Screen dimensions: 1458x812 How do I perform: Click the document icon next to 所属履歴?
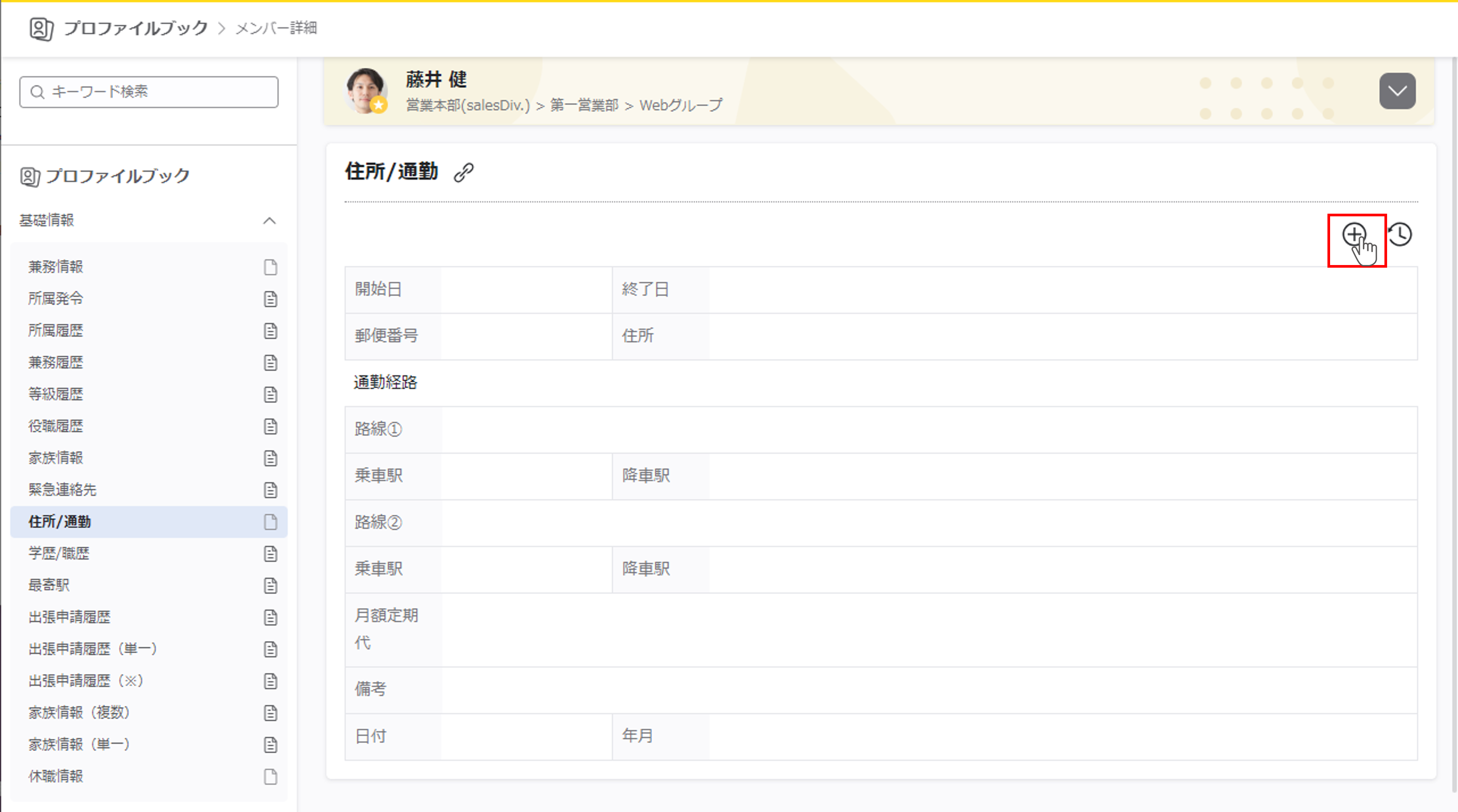point(270,330)
